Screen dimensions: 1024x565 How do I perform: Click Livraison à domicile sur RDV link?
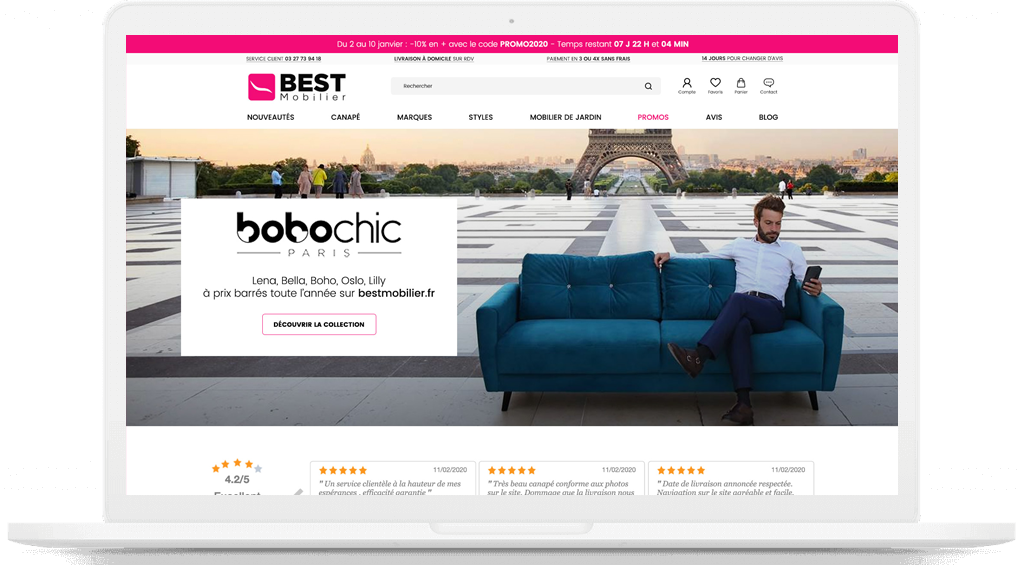434,59
